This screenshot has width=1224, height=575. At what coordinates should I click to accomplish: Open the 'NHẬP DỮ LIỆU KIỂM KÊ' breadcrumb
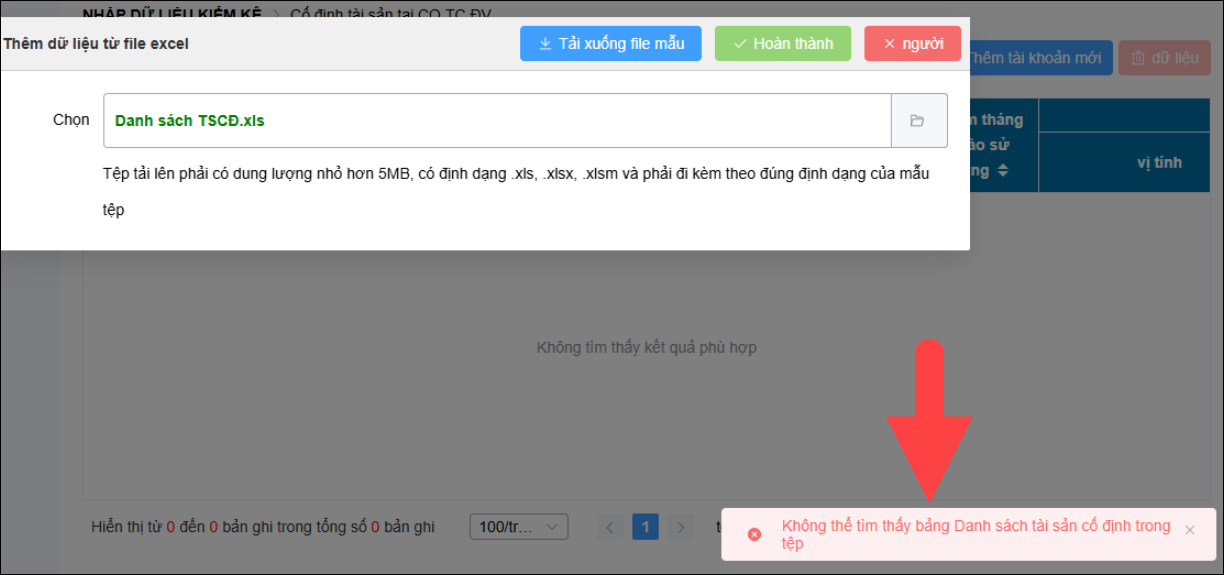[x=172, y=13]
